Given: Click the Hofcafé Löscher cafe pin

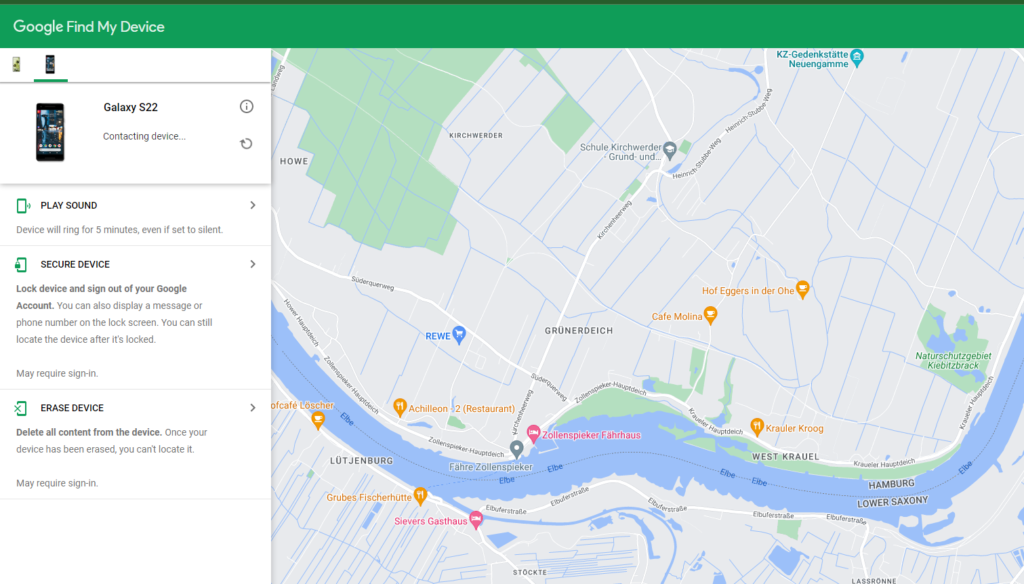Looking at the screenshot, I should (x=318, y=419).
